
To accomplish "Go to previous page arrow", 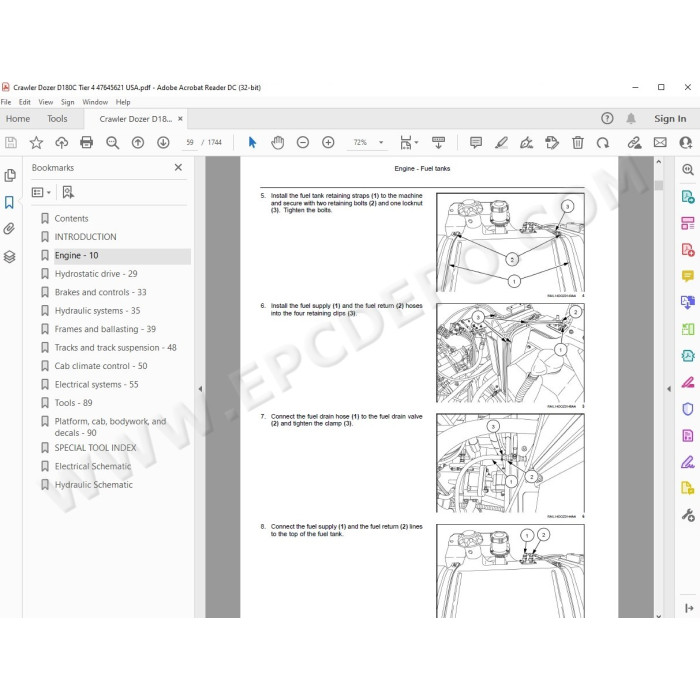I will click(x=138, y=142).
